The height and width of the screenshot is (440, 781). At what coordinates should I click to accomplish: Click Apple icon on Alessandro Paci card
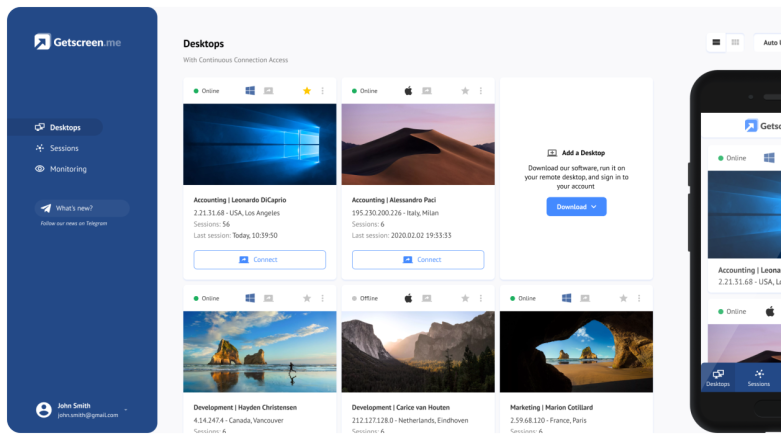[408, 91]
